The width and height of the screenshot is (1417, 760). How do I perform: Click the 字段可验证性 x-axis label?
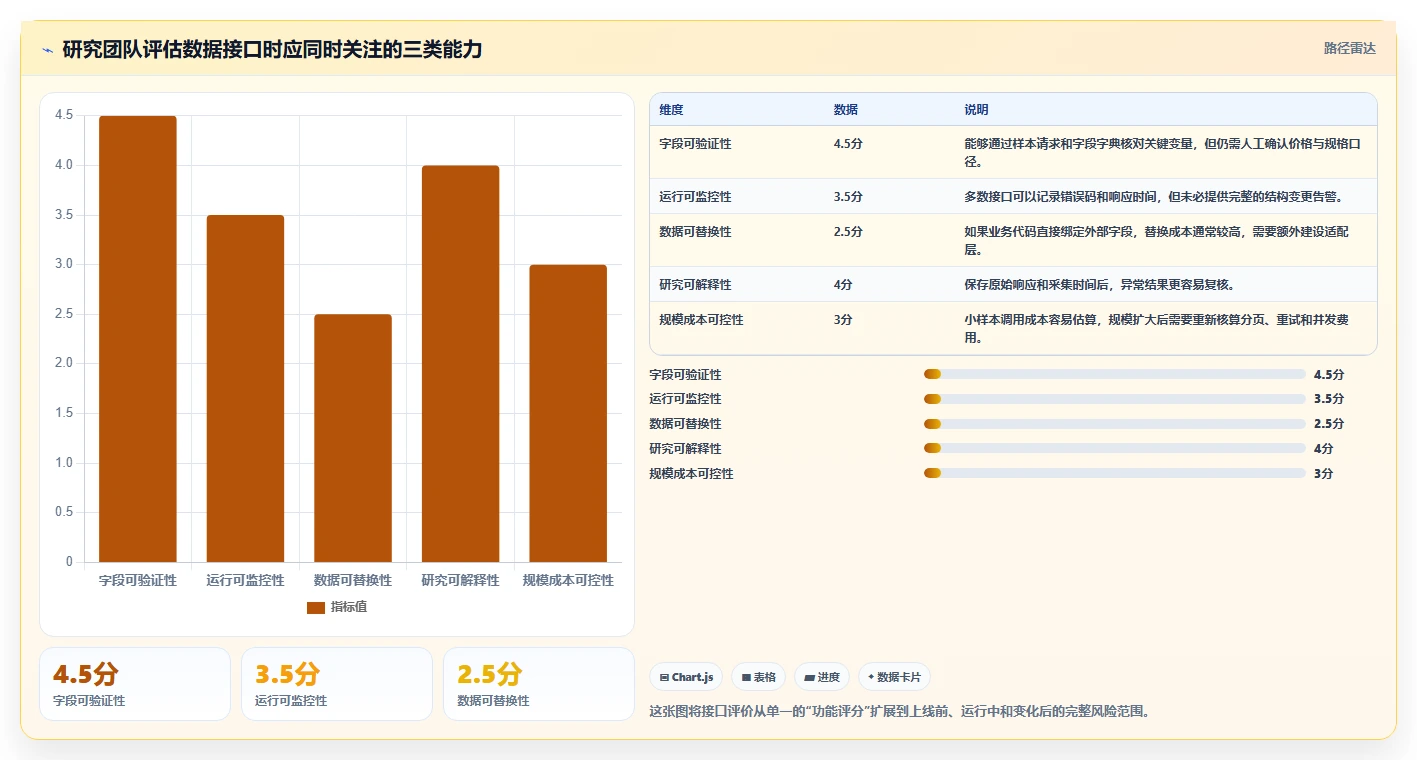pos(138,580)
